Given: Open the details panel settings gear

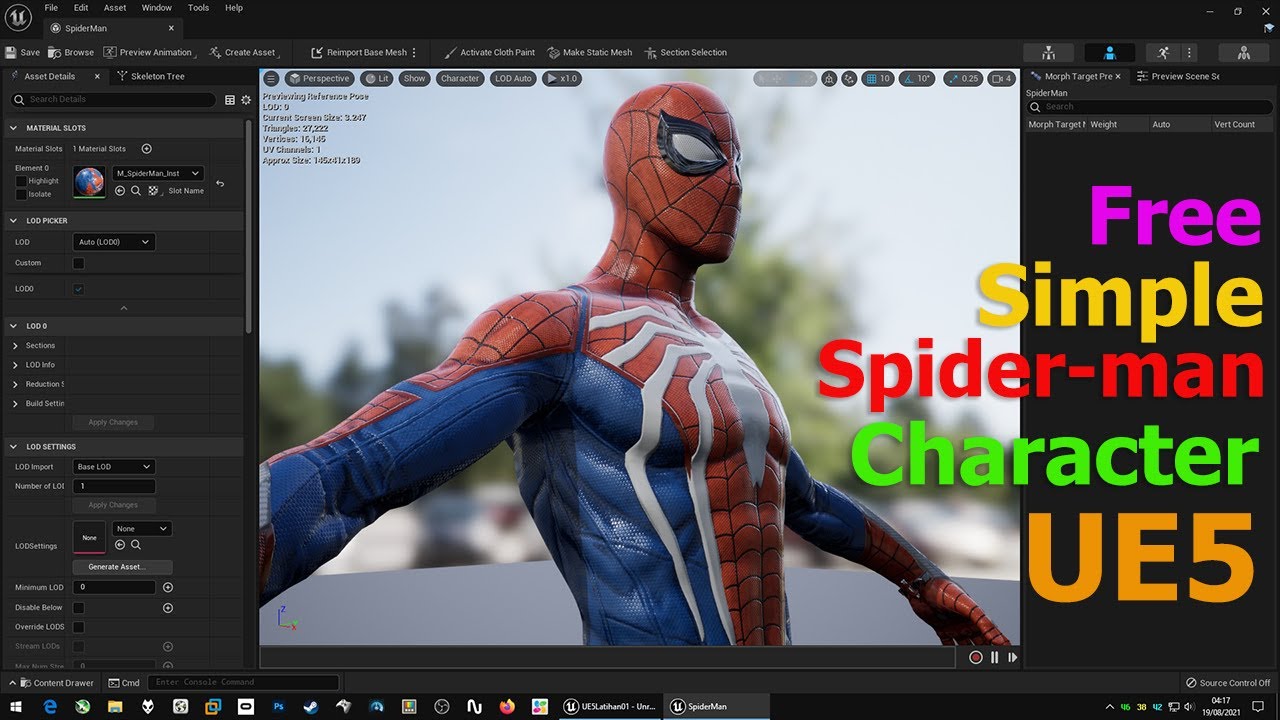Looking at the screenshot, I should pyautogui.click(x=245, y=100).
